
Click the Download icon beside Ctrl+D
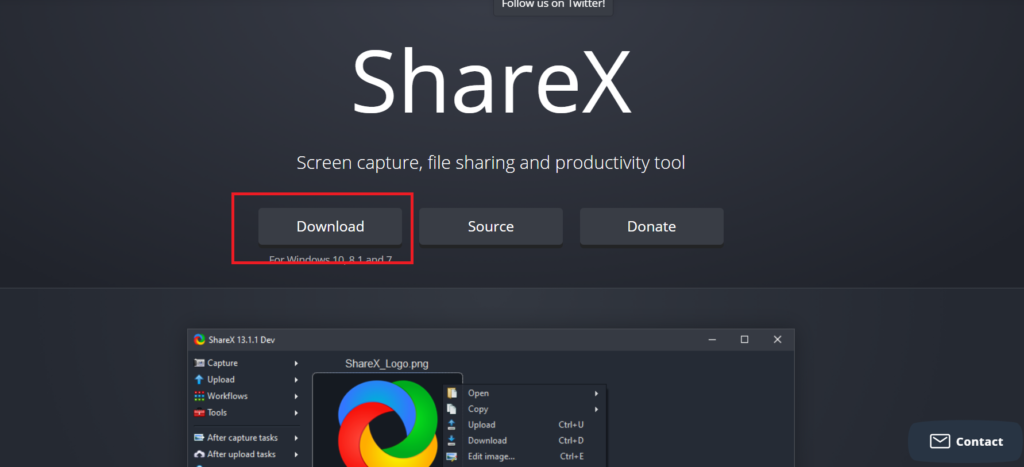tap(452, 440)
